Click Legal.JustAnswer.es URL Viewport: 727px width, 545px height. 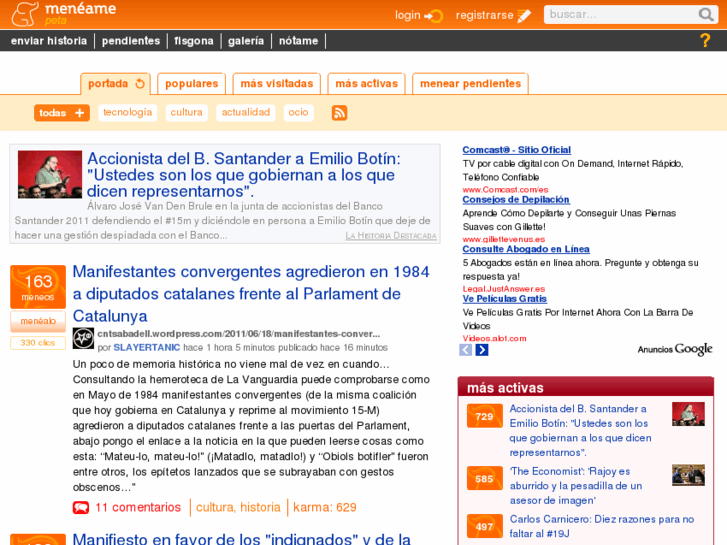[504, 289]
